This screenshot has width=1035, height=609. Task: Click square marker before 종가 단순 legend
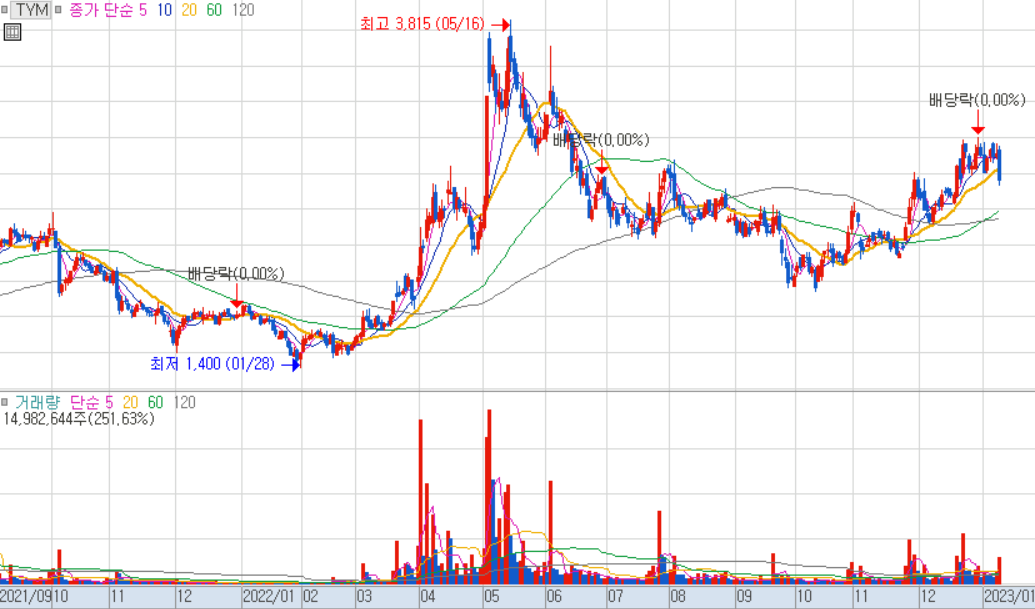(58, 10)
